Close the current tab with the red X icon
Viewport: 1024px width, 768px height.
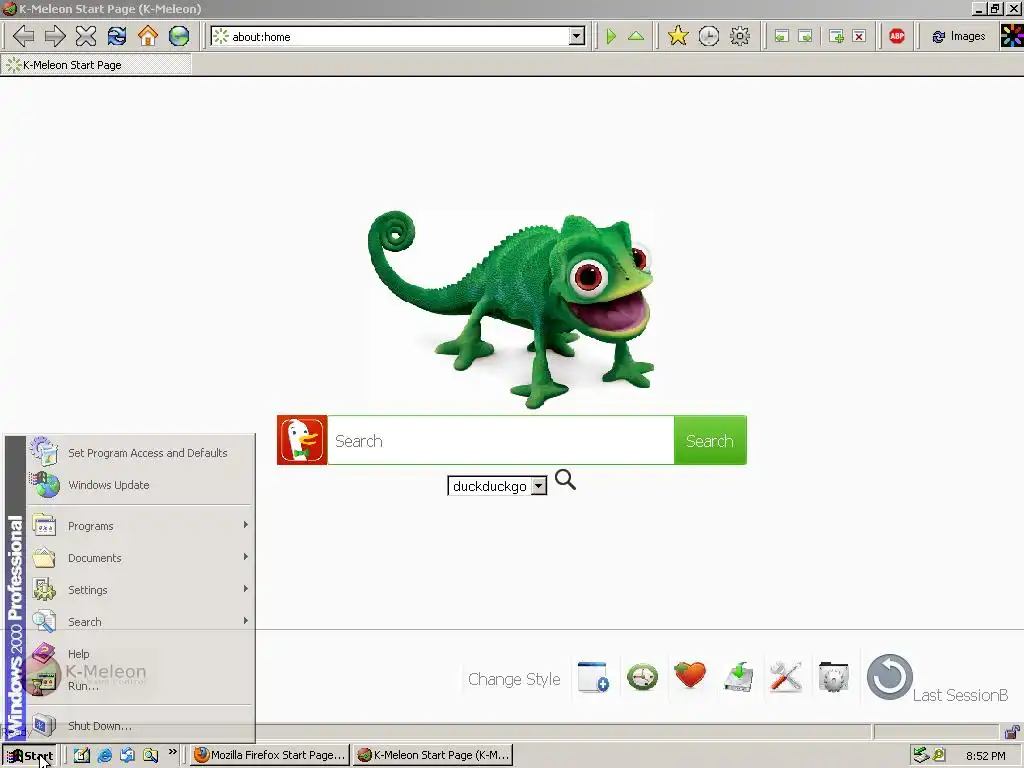pos(859,37)
